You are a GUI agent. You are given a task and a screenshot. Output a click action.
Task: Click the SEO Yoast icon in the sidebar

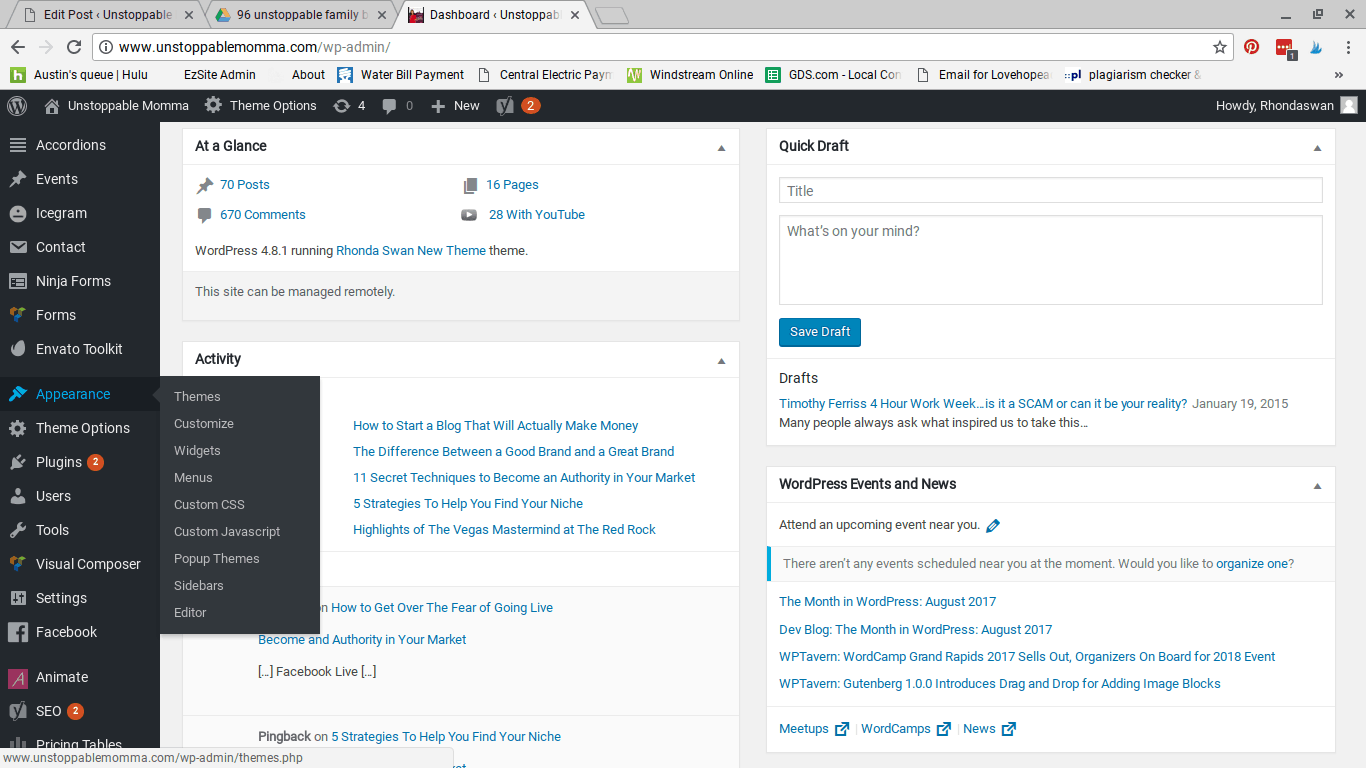click(x=17, y=711)
